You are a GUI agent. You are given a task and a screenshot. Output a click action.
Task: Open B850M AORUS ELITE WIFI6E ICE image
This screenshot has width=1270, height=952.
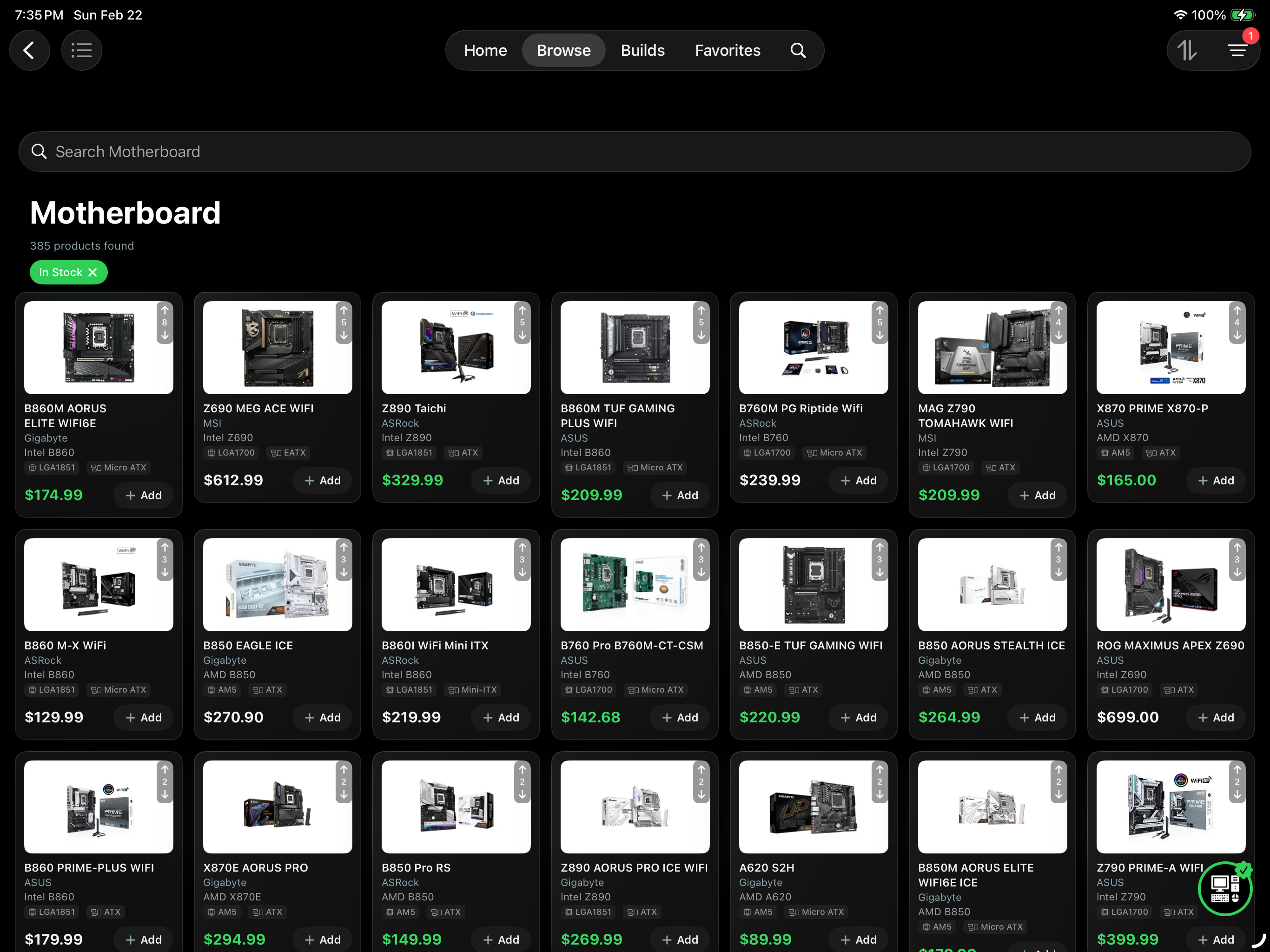992,807
